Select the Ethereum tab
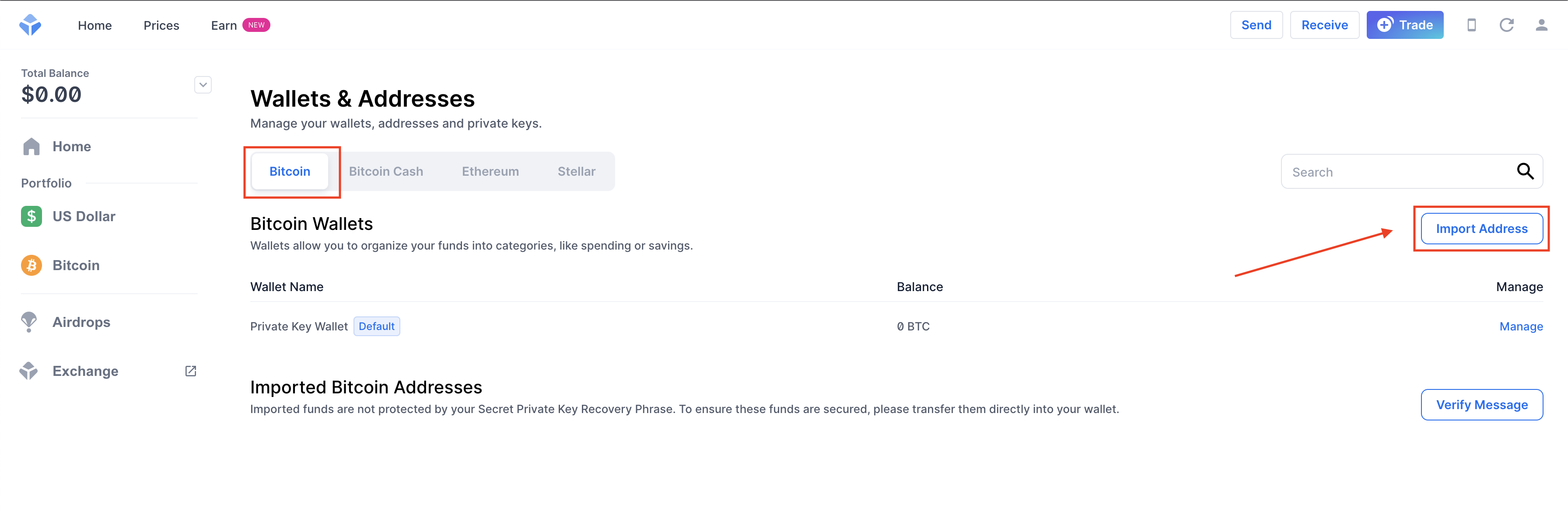This screenshot has height=514, width=1568. coord(489,171)
